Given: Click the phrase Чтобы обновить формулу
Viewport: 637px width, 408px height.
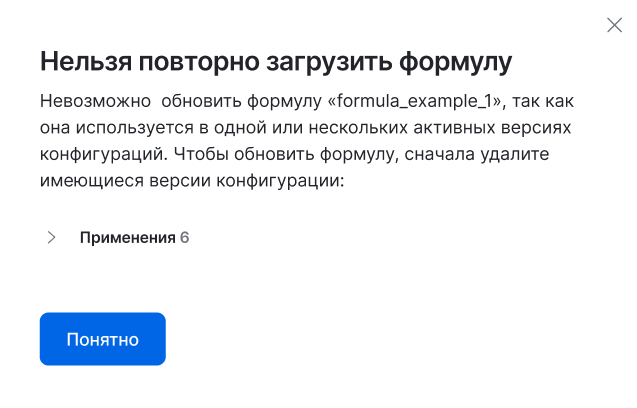Looking at the screenshot, I should 283,156.
